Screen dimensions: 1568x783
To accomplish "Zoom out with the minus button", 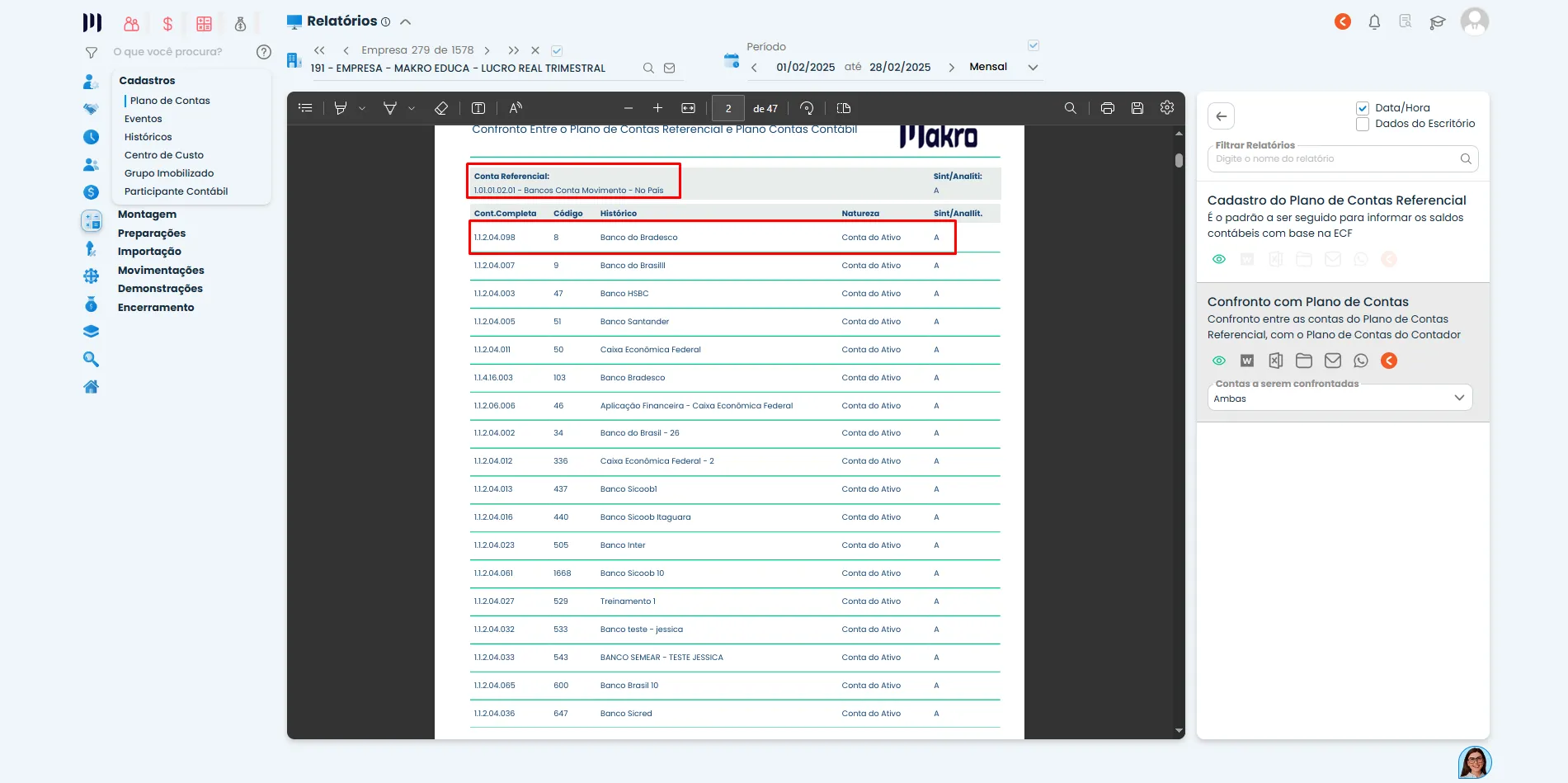I will pyautogui.click(x=629, y=108).
